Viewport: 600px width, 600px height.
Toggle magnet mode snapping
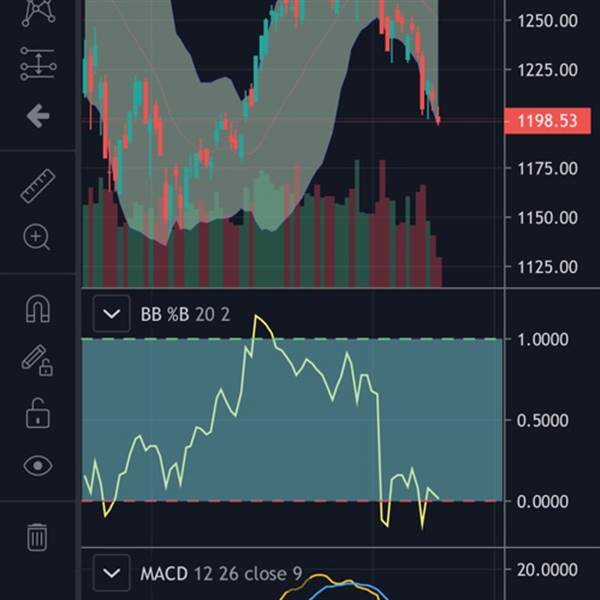38,309
